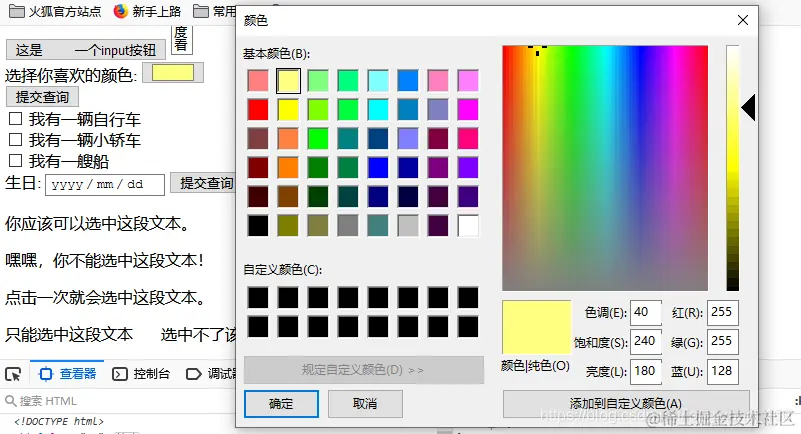Click the 蓝(U) blue value field

pyautogui.click(x=722, y=371)
